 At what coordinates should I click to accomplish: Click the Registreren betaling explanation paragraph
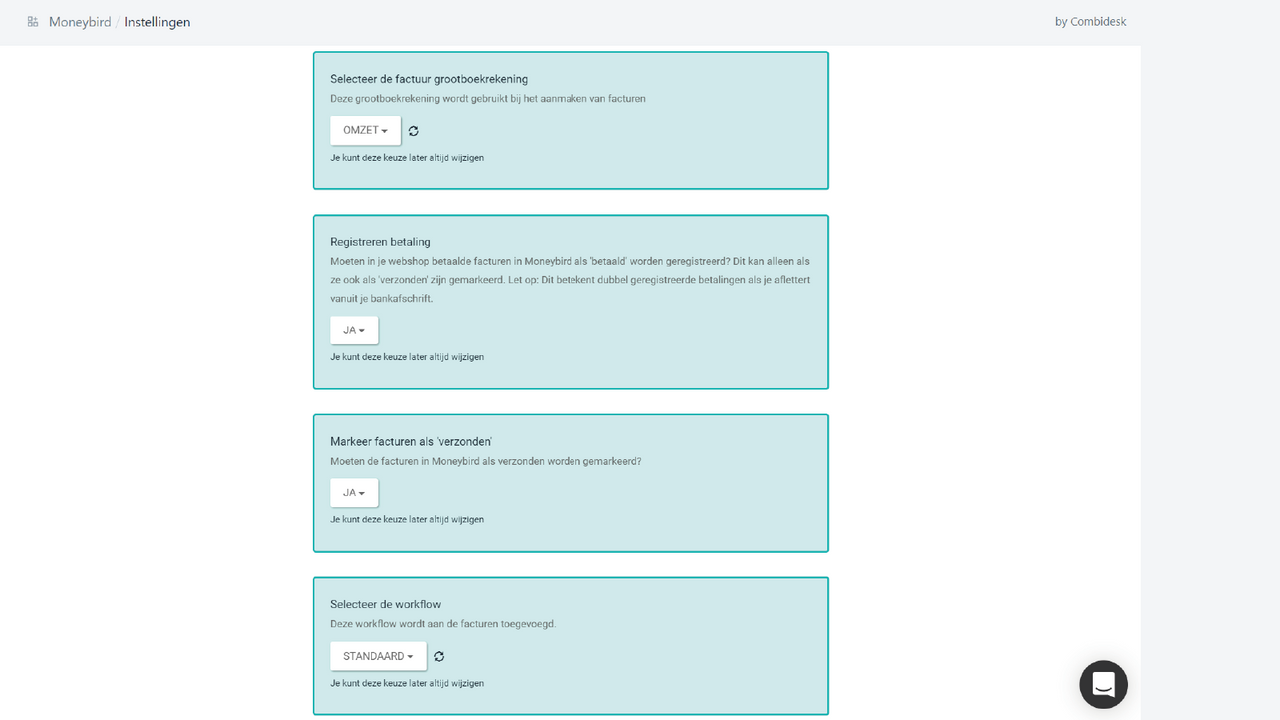coord(570,280)
